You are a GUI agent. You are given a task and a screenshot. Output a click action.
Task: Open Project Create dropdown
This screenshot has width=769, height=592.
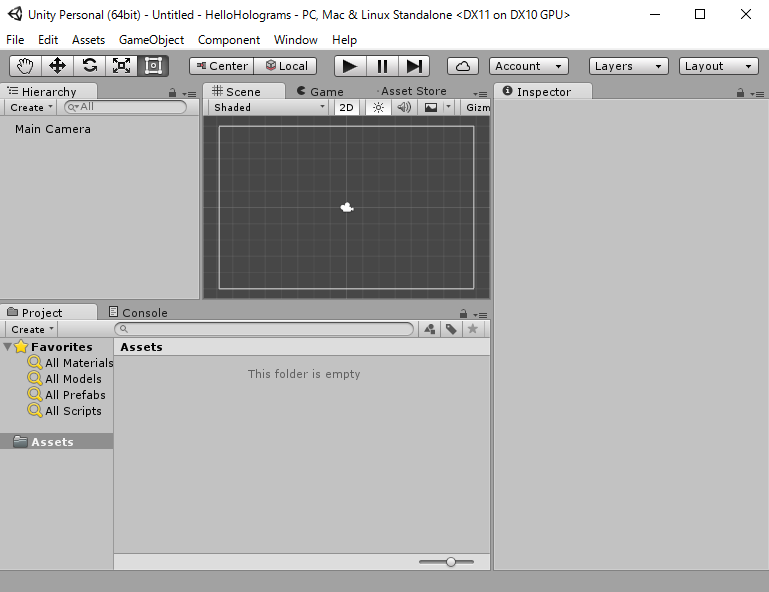[x=31, y=330]
